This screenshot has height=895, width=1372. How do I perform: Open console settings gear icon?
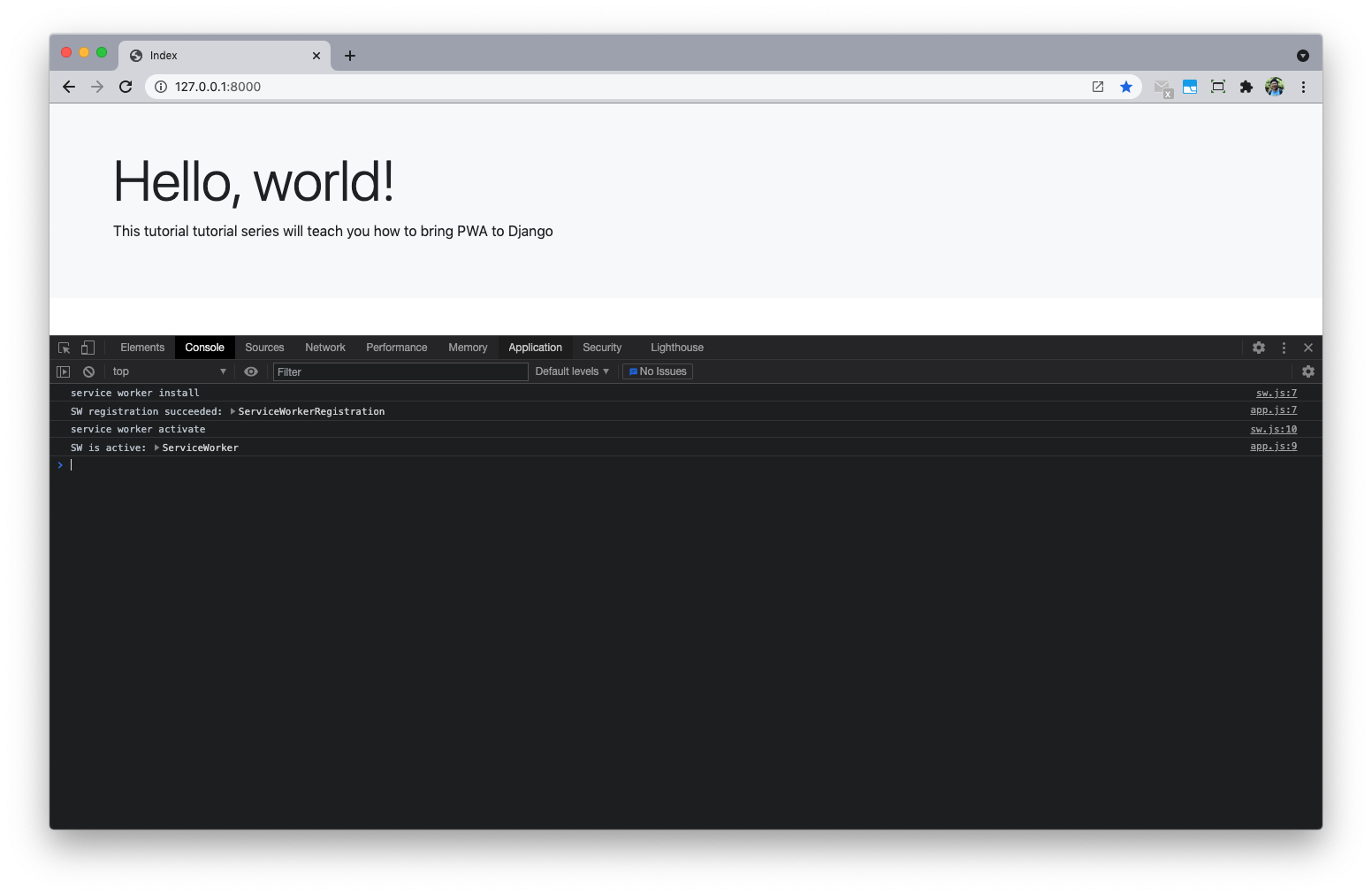pyautogui.click(x=1308, y=371)
